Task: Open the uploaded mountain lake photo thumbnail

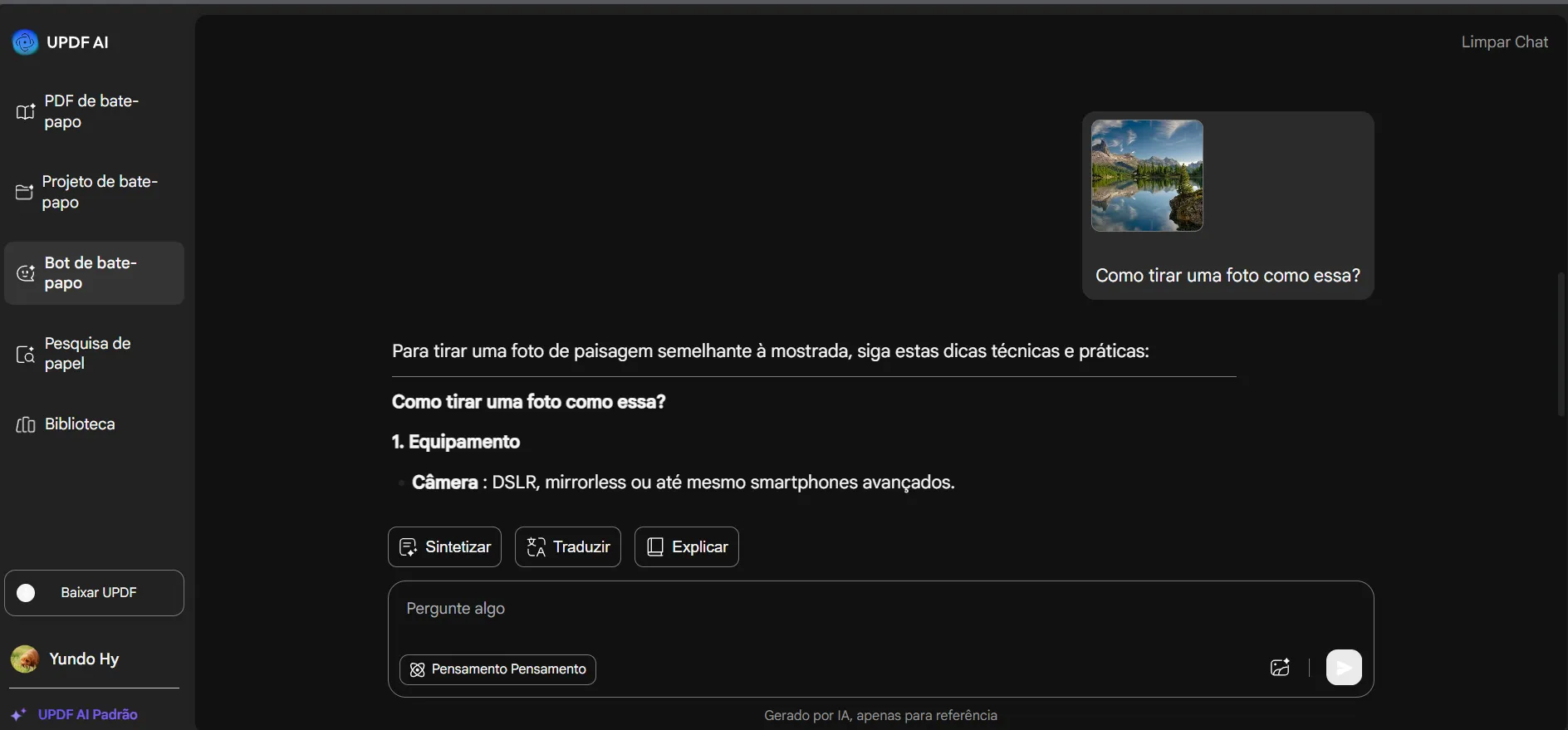Action: 1147,175
